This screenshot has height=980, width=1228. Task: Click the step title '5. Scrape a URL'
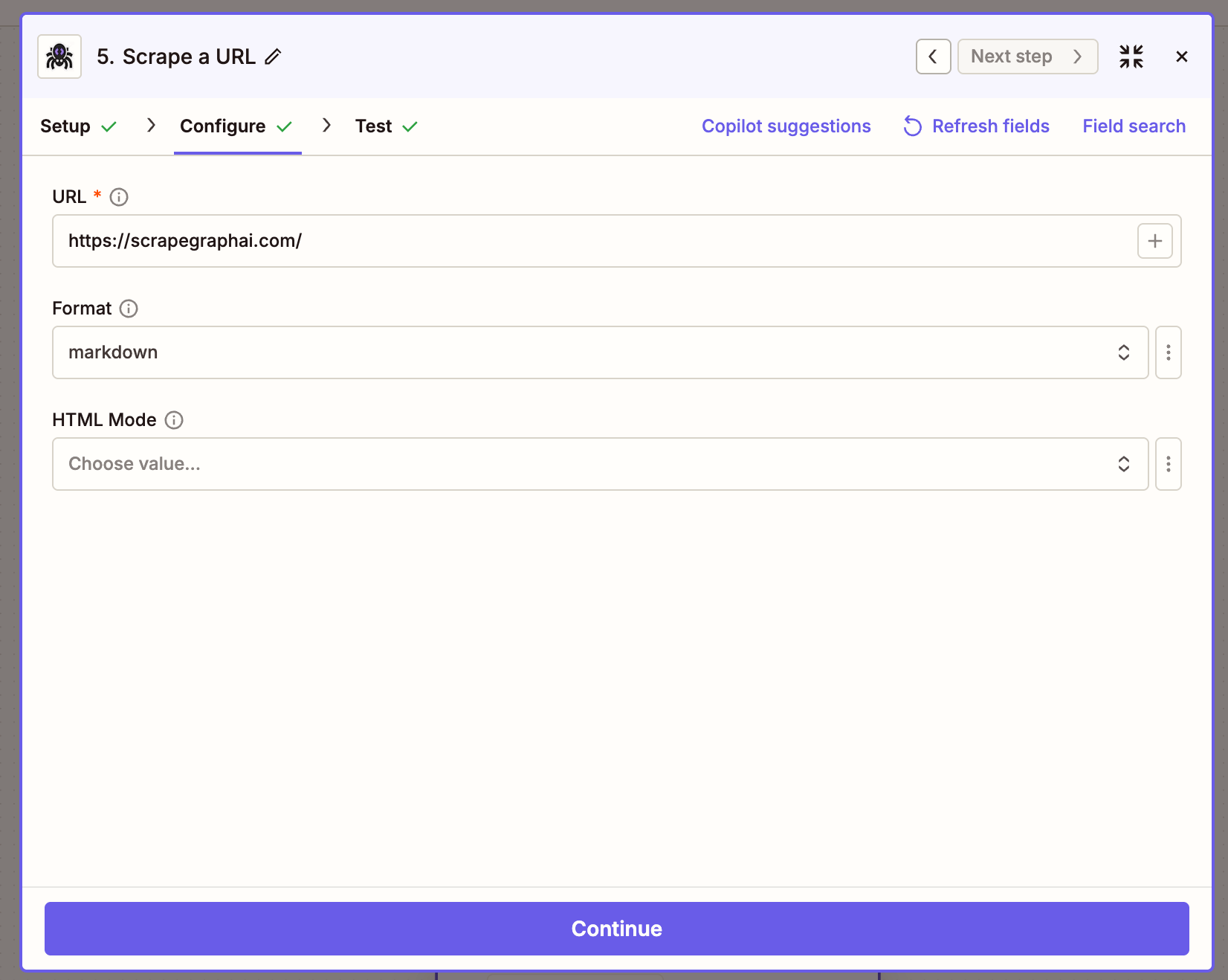pos(176,57)
